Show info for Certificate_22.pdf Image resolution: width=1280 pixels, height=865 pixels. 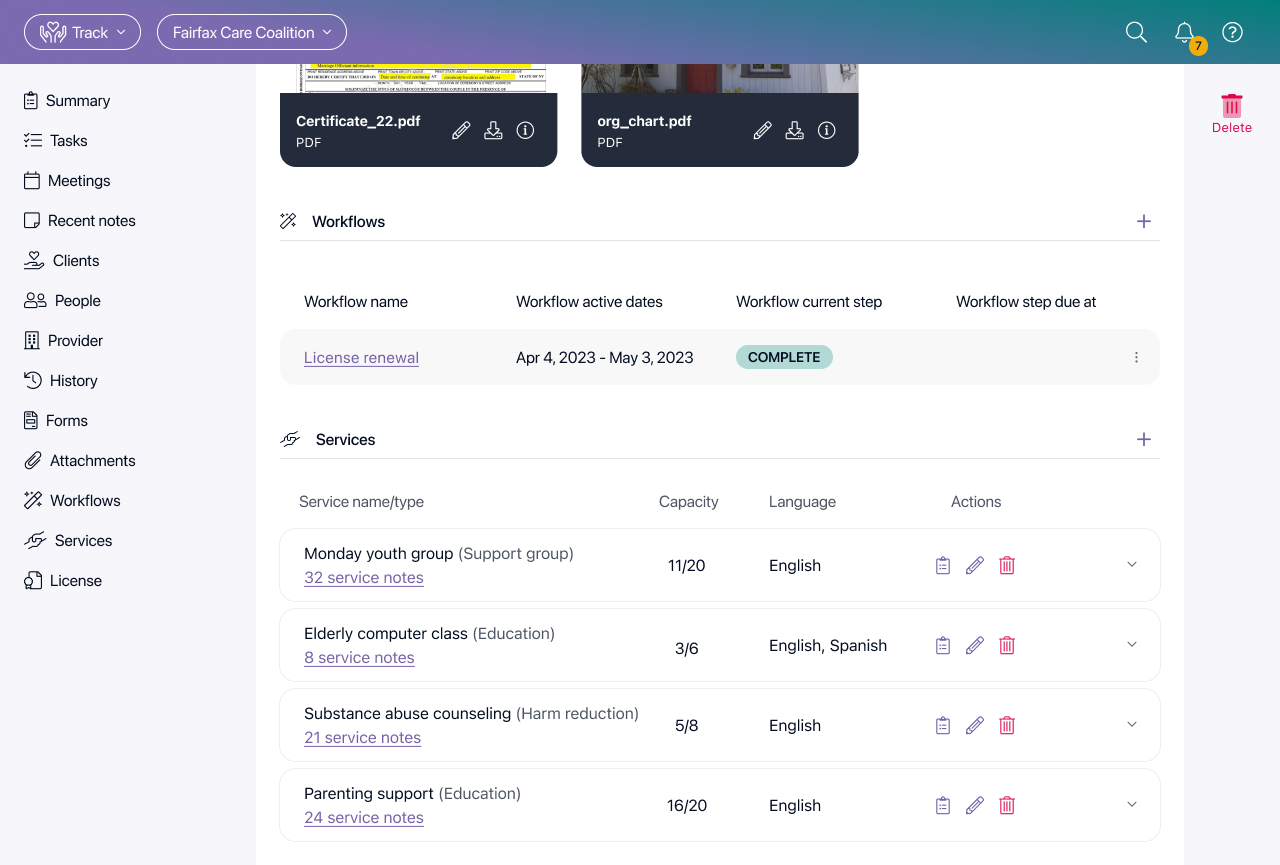[525, 130]
